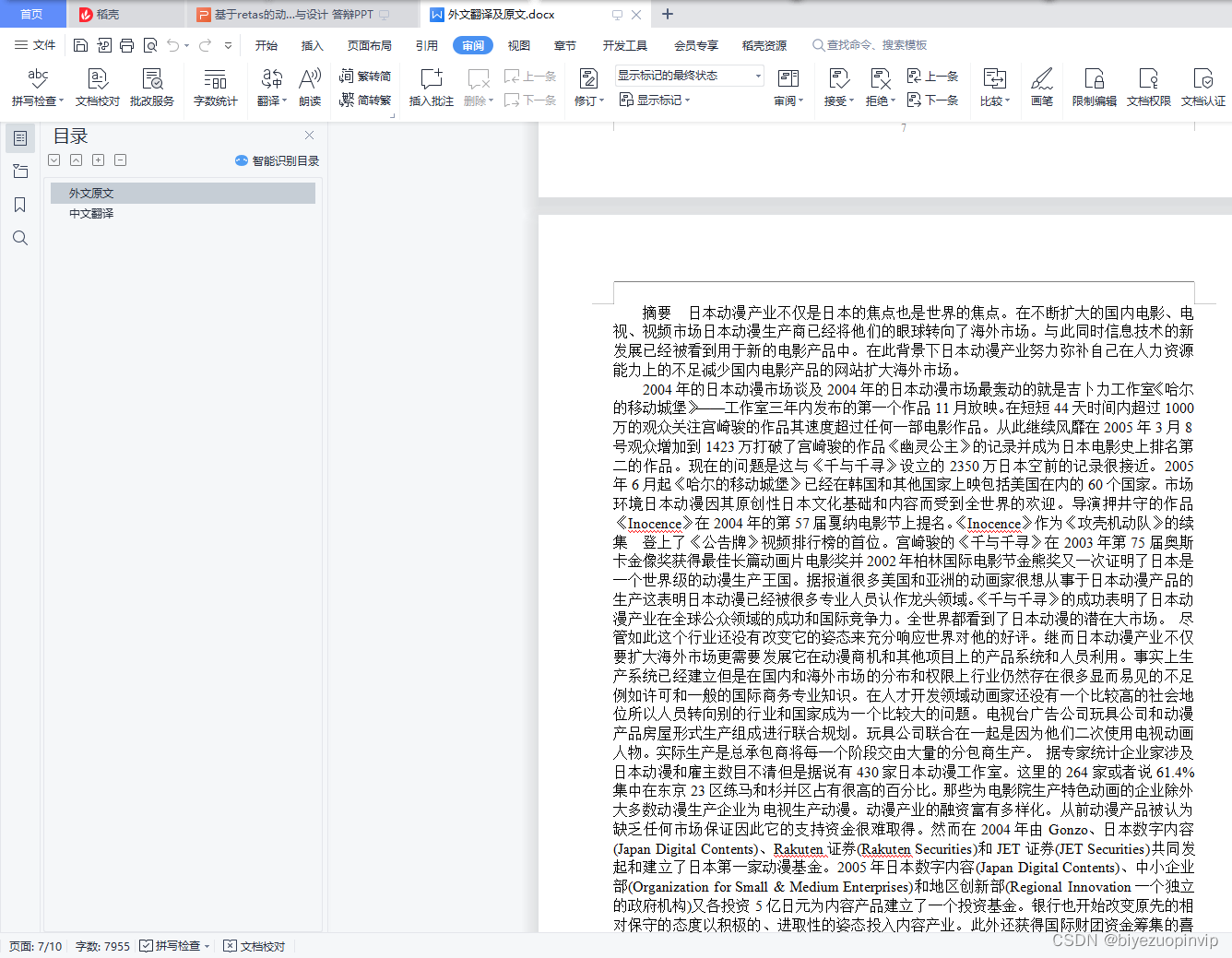Click the 修订 track changes icon
Viewport: 1232px width, 958px height.
pyautogui.click(x=587, y=78)
